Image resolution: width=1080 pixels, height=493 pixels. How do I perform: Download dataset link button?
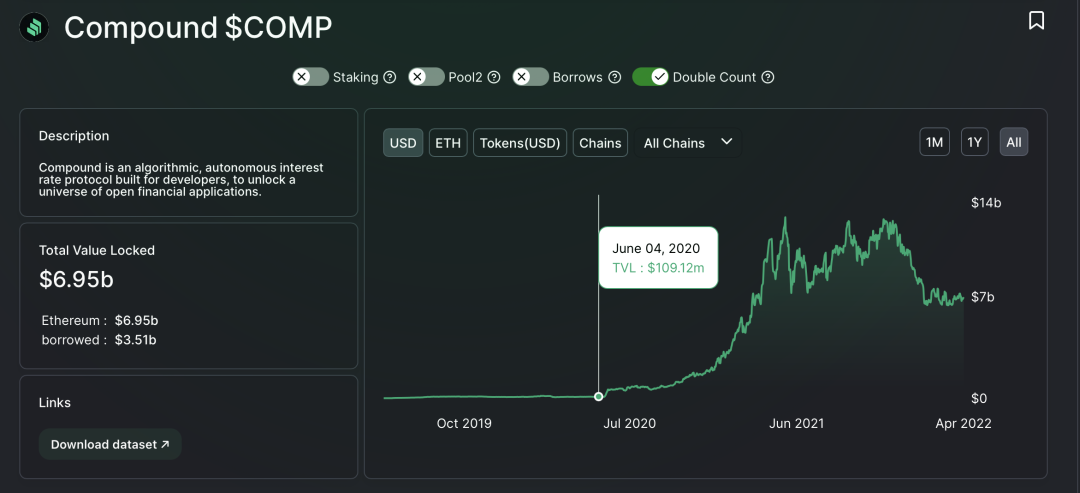point(110,444)
